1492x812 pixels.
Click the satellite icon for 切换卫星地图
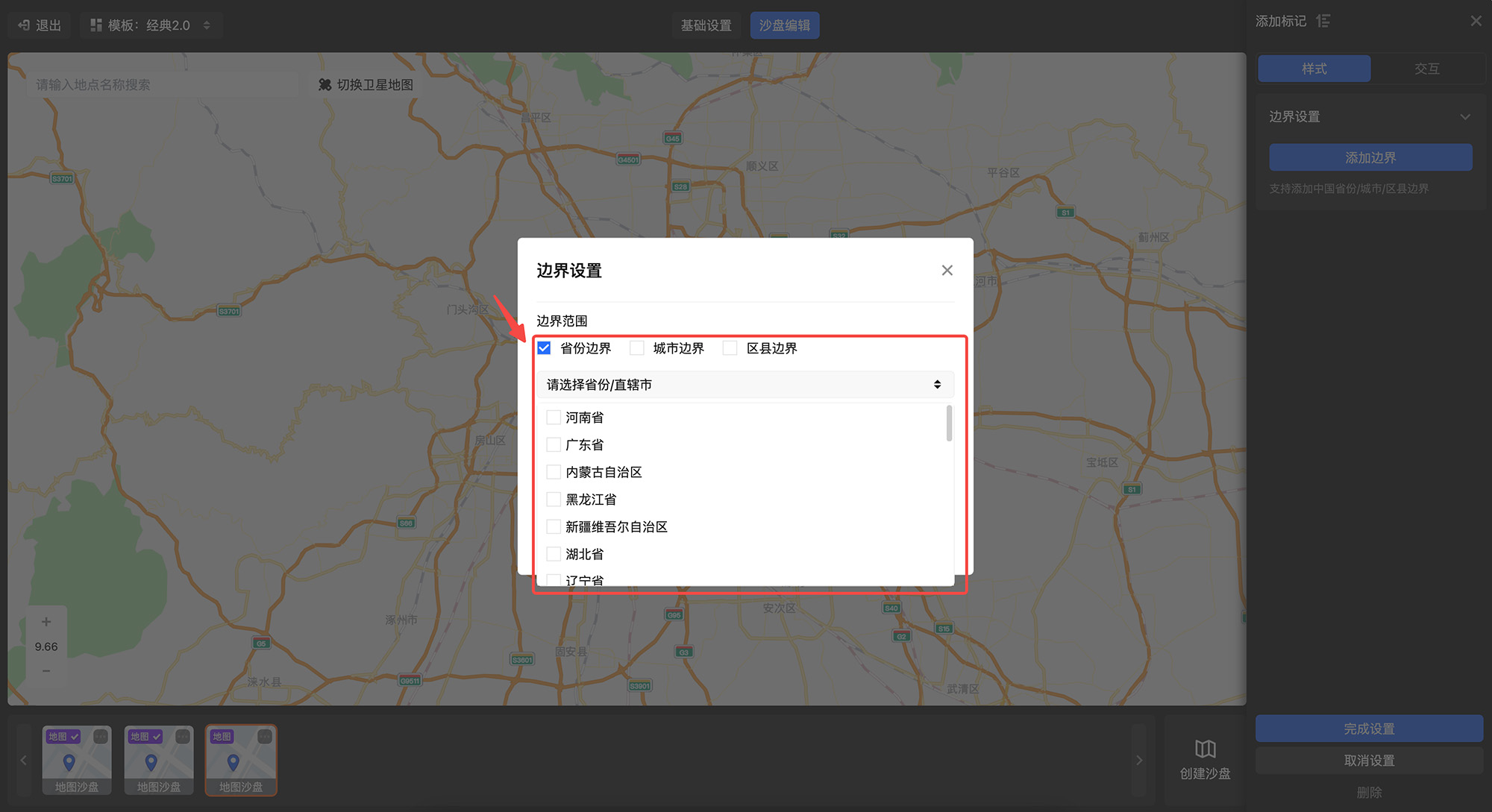pyautogui.click(x=325, y=85)
